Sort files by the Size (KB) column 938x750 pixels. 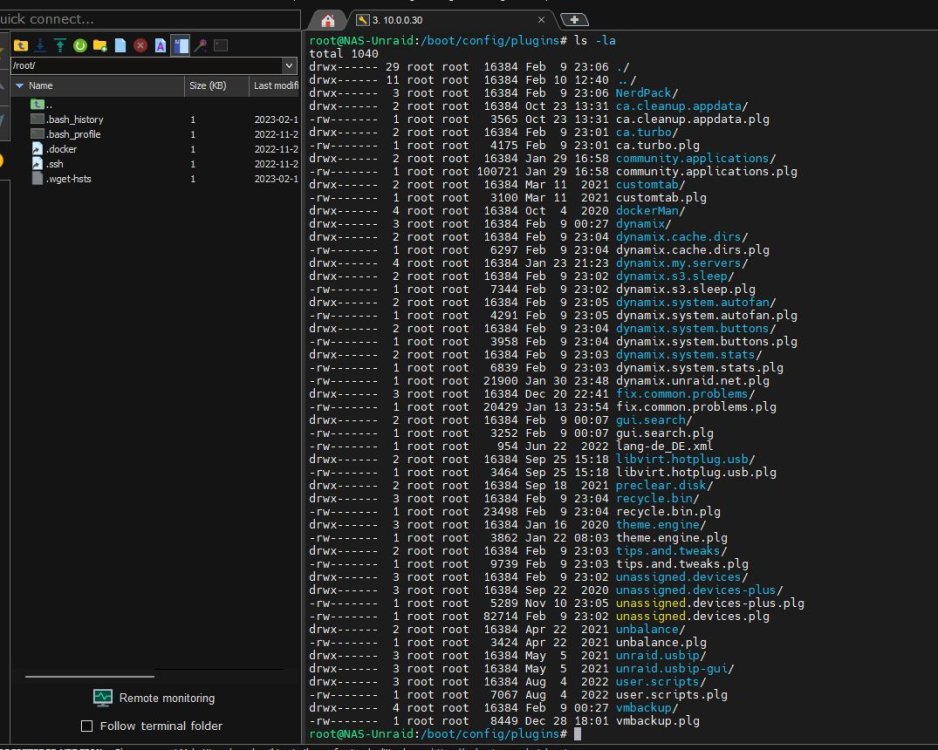[208, 86]
